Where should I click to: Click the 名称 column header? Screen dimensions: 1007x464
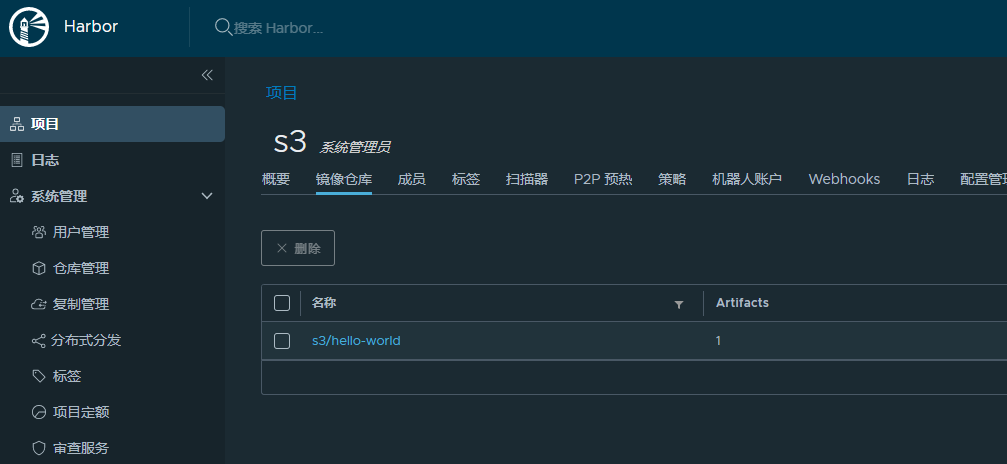tap(324, 303)
